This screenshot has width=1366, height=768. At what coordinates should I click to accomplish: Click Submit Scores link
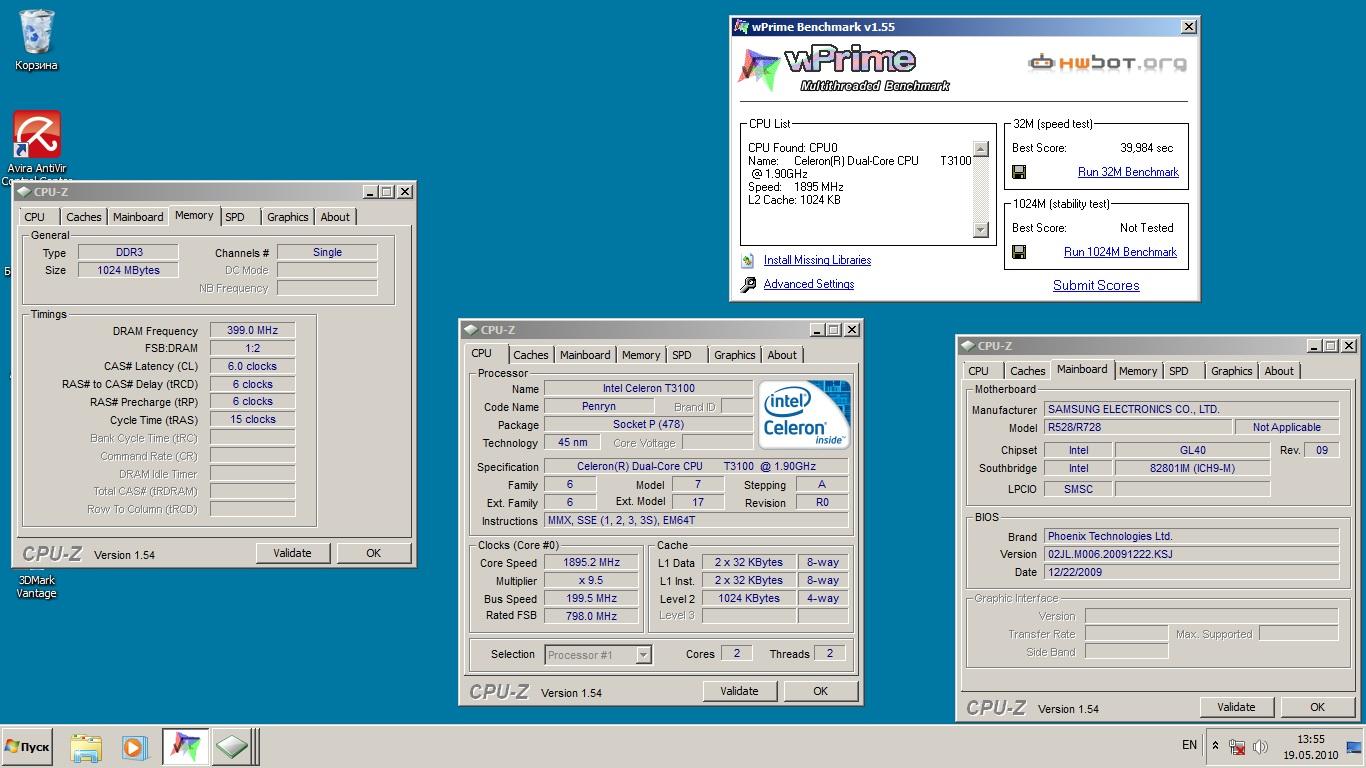pyautogui.click(x=1096, y=285)
